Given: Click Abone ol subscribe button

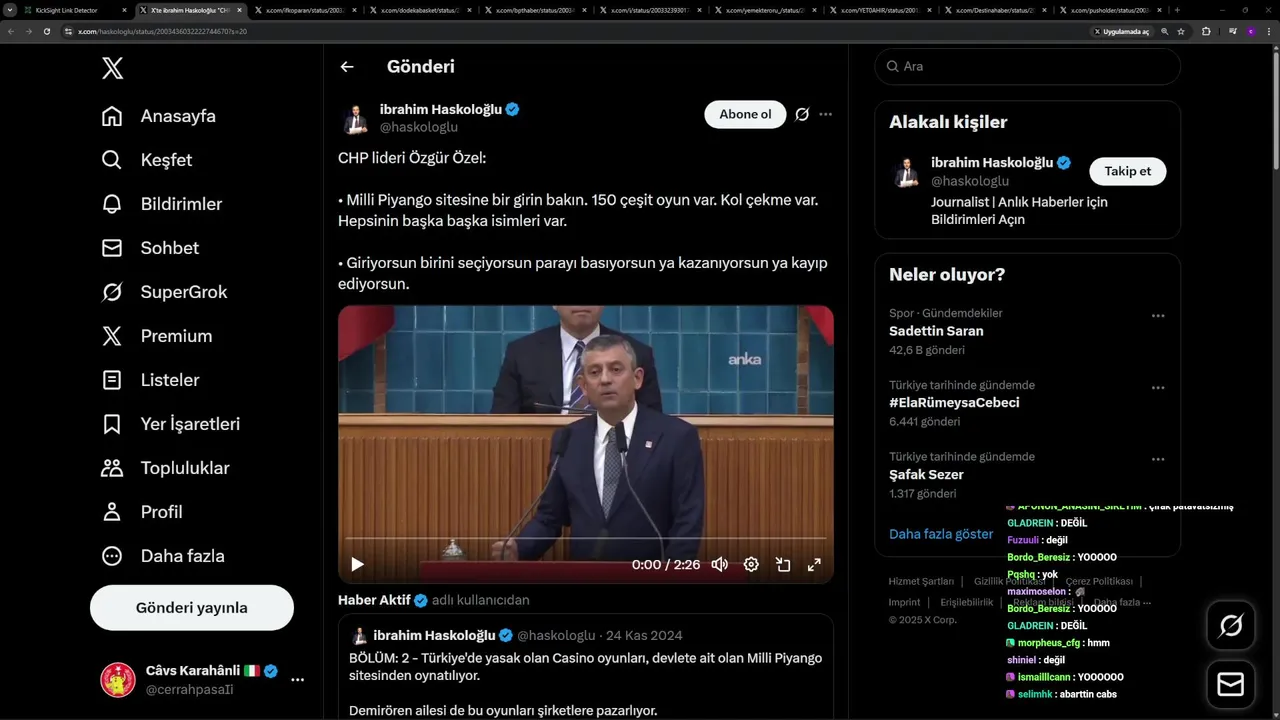Looking at the screenshot, I should pos(745,114).
